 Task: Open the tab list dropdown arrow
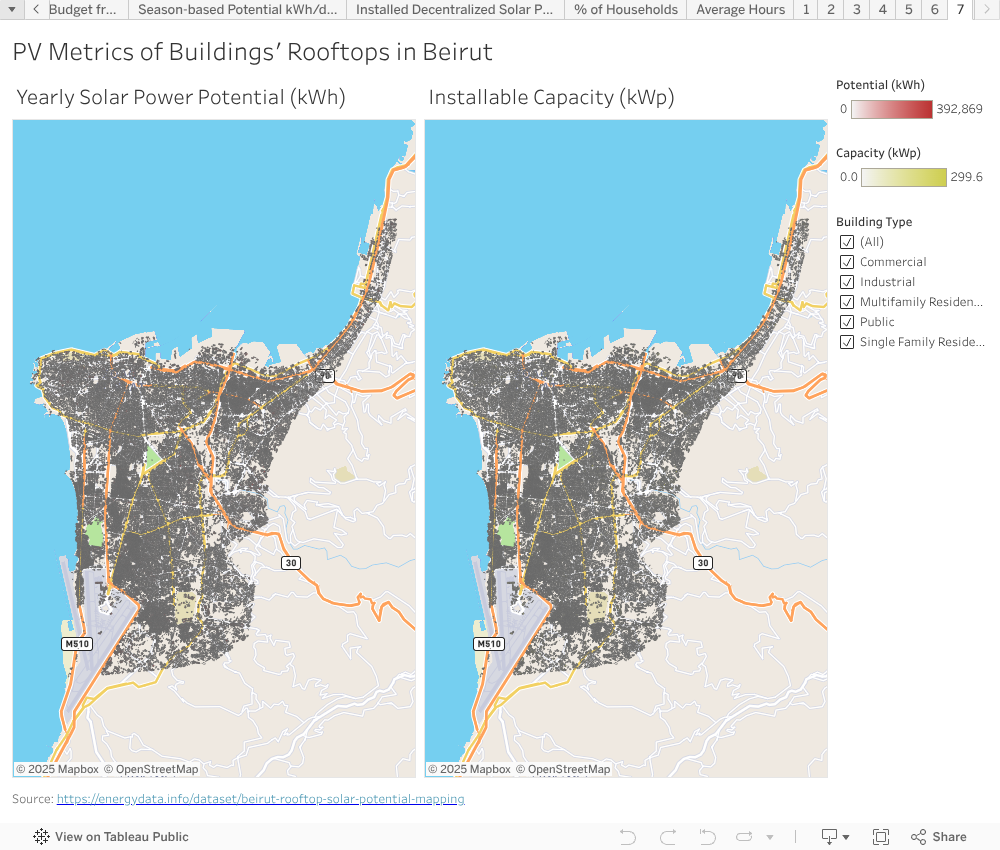click(11, 10)
